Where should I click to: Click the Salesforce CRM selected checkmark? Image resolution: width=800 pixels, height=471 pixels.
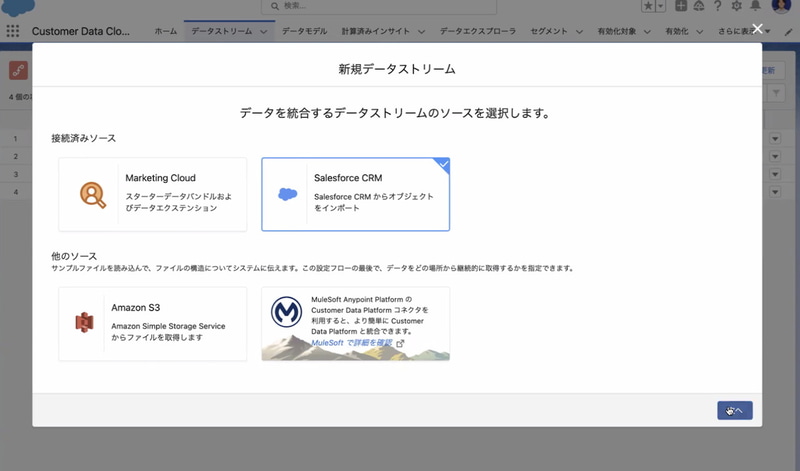443,164
